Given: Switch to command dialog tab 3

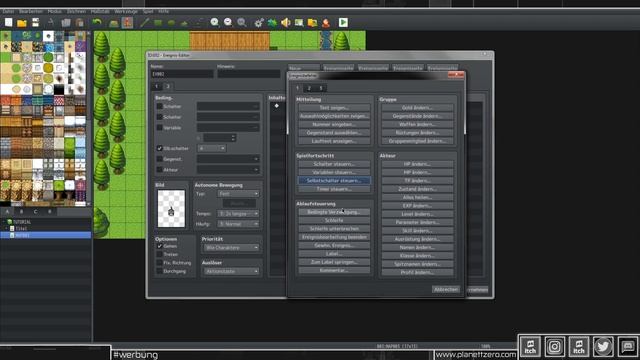Looking at the screenshot, I should pyautogui.click(x=321, y=88).
